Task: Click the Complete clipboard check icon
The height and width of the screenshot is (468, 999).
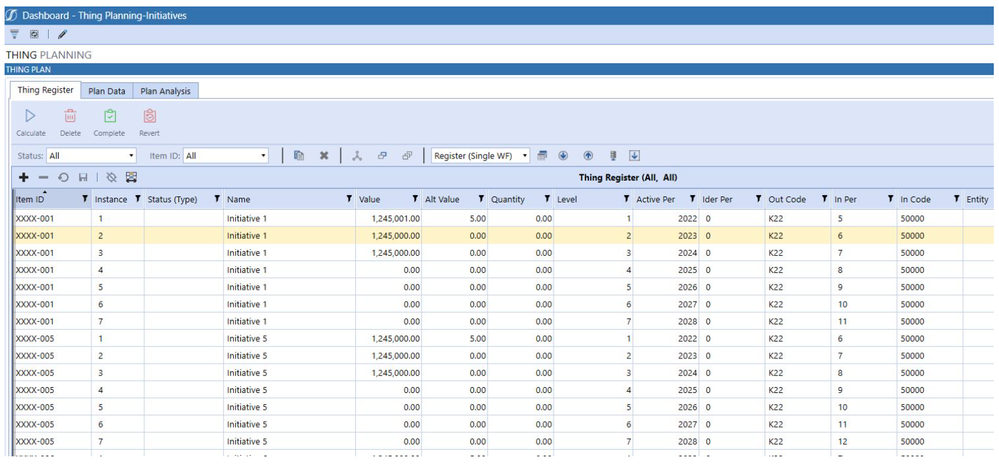Action: coord(110,116)
